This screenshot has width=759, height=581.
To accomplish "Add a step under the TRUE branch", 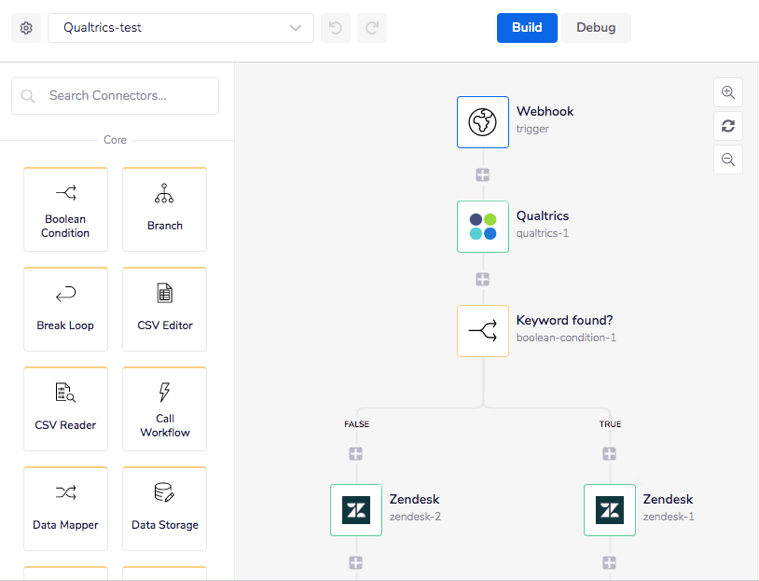I will (609, 454).
